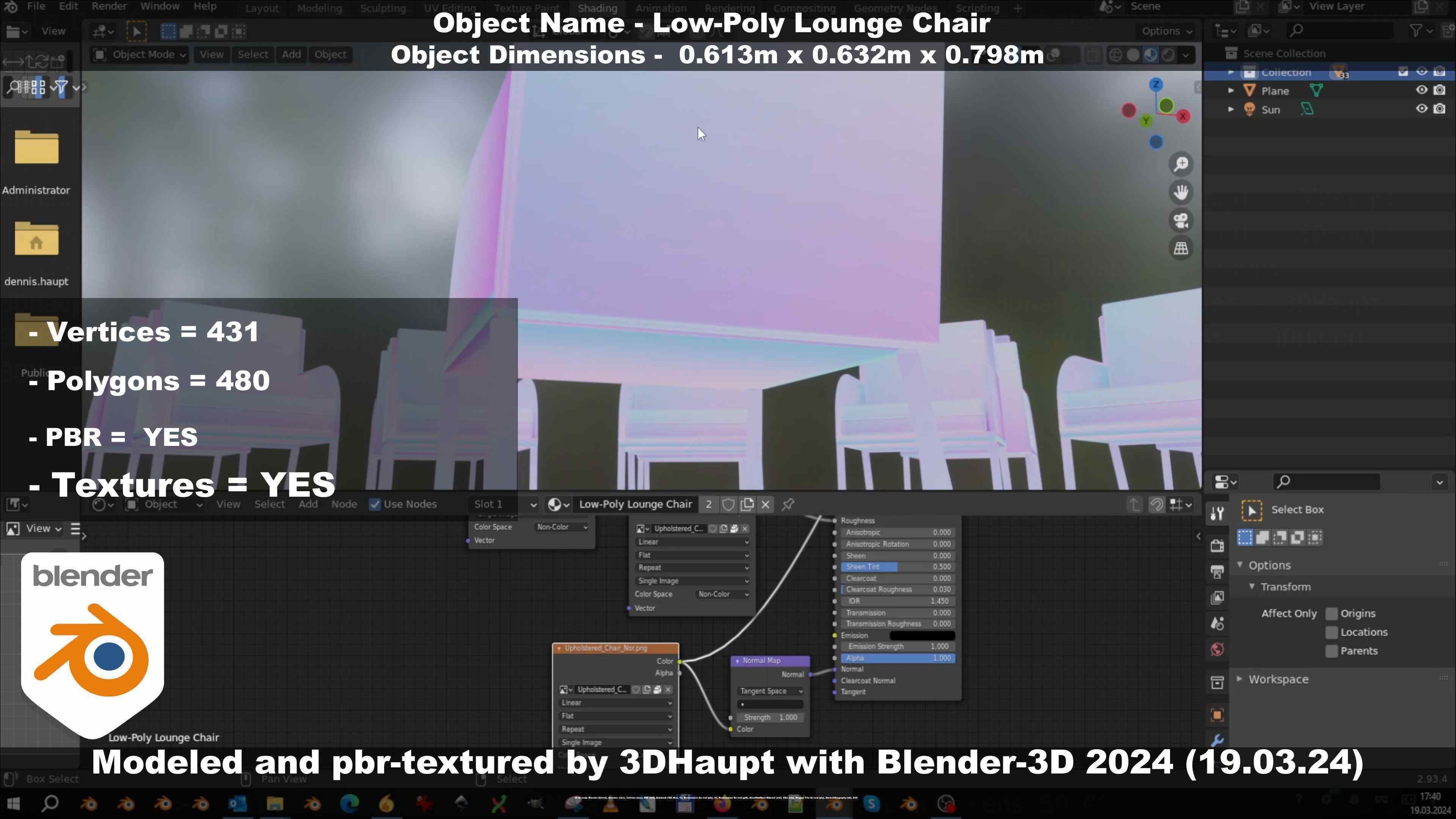Open the Edit menu
The width and height of the screenshot is (1456, 819).
tap(68, 7)
